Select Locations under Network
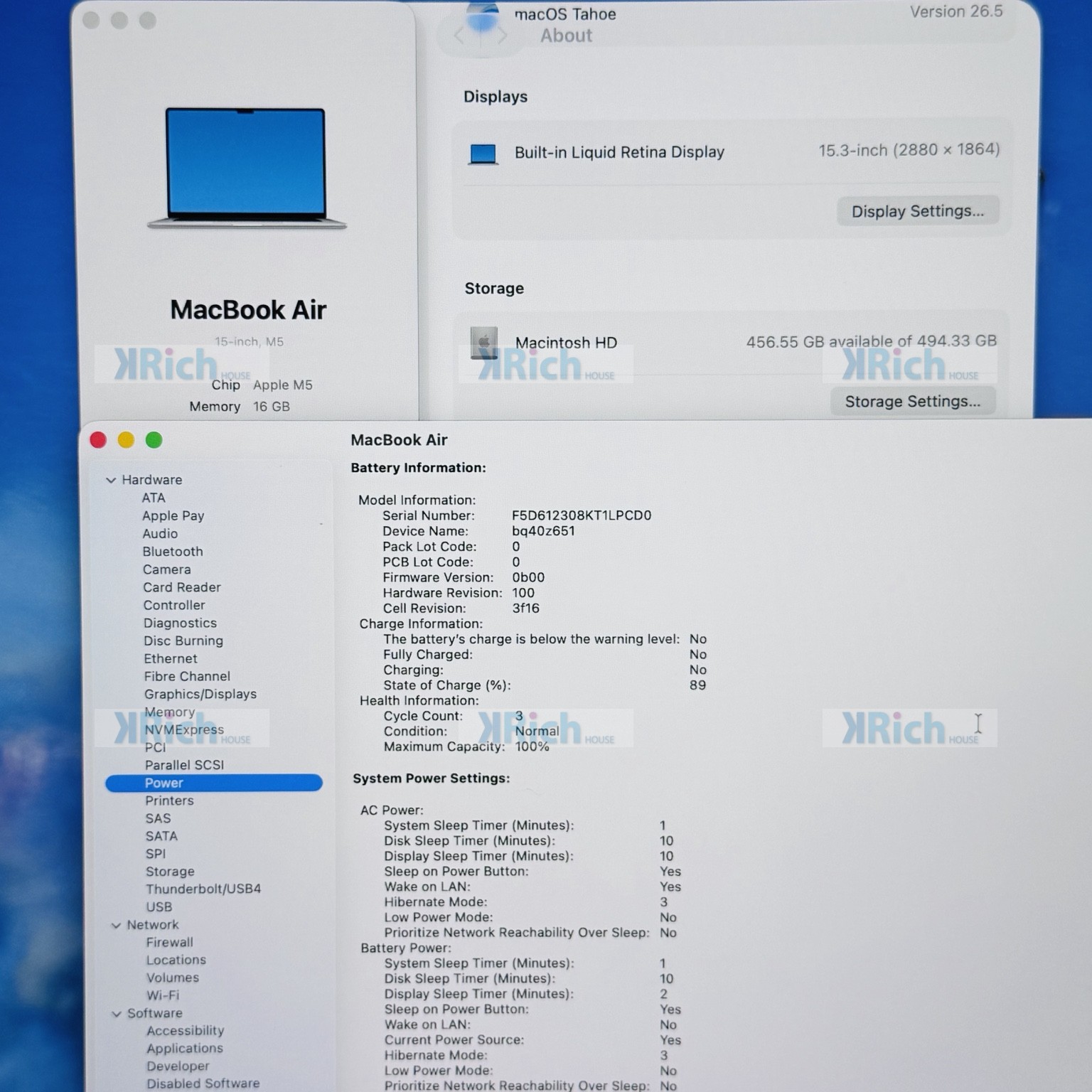Viewport: 1092px width, 1092px height. click(x=176, y=960)
